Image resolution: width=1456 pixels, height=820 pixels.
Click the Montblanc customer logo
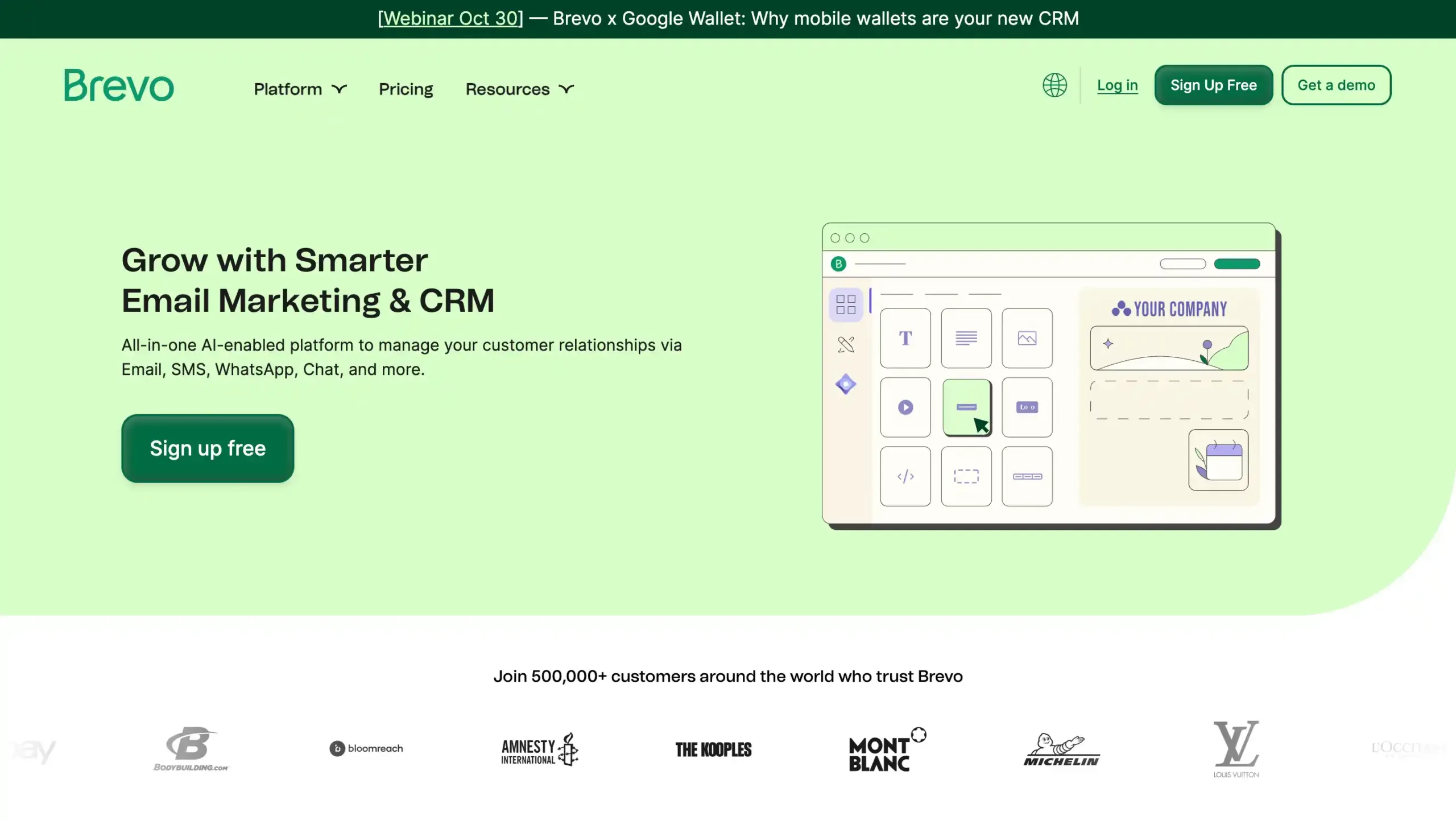point(886,750)
